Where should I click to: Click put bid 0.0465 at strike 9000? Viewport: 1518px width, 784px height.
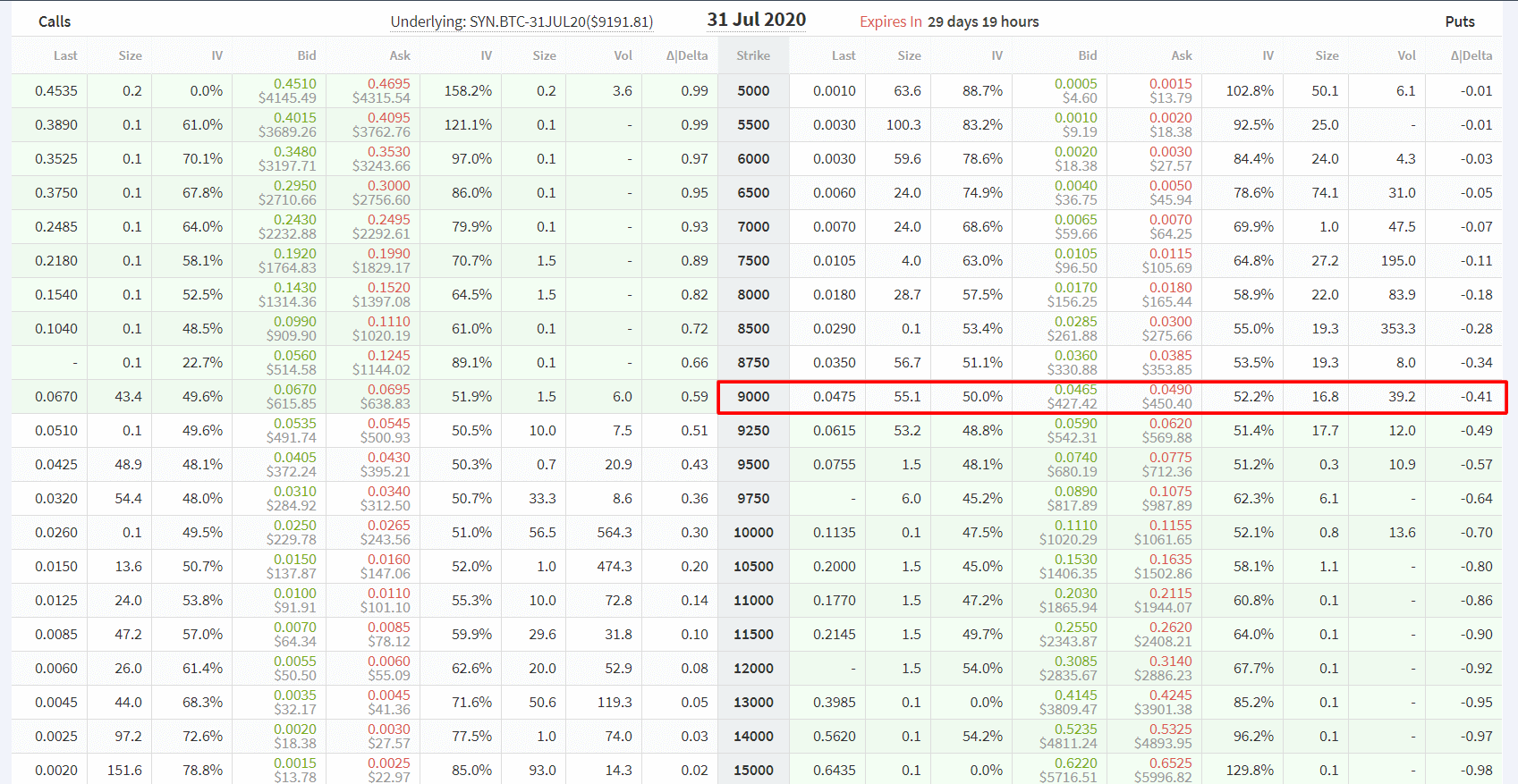click(x=1076, y=390)
